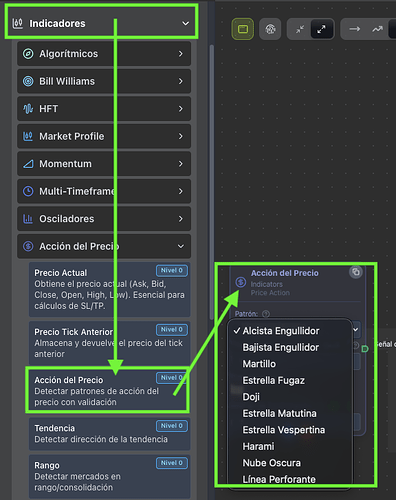The height and width of the screenshot is (500, 396).
Task: Select the zigzag arrow connector icon
Action: 377,29
